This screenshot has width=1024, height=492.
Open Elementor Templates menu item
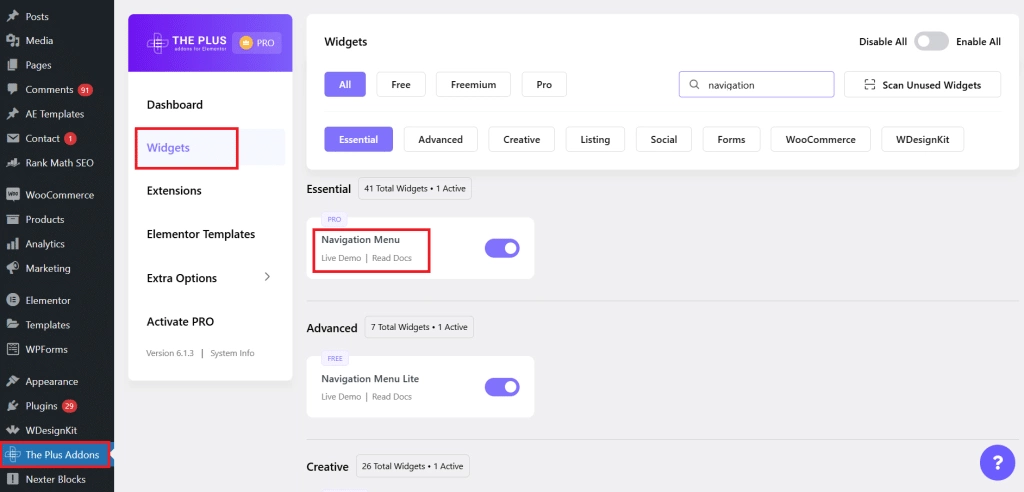201,234
